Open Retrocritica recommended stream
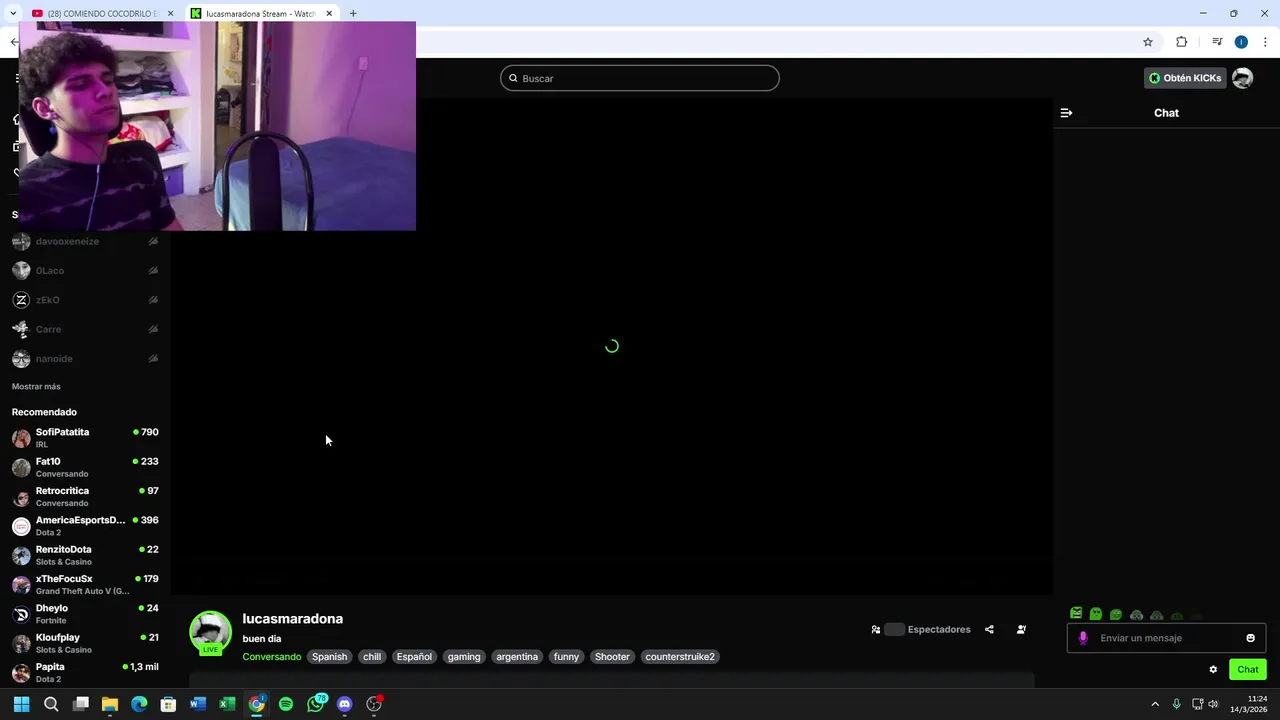1280x720 pixels. point(85,497)
